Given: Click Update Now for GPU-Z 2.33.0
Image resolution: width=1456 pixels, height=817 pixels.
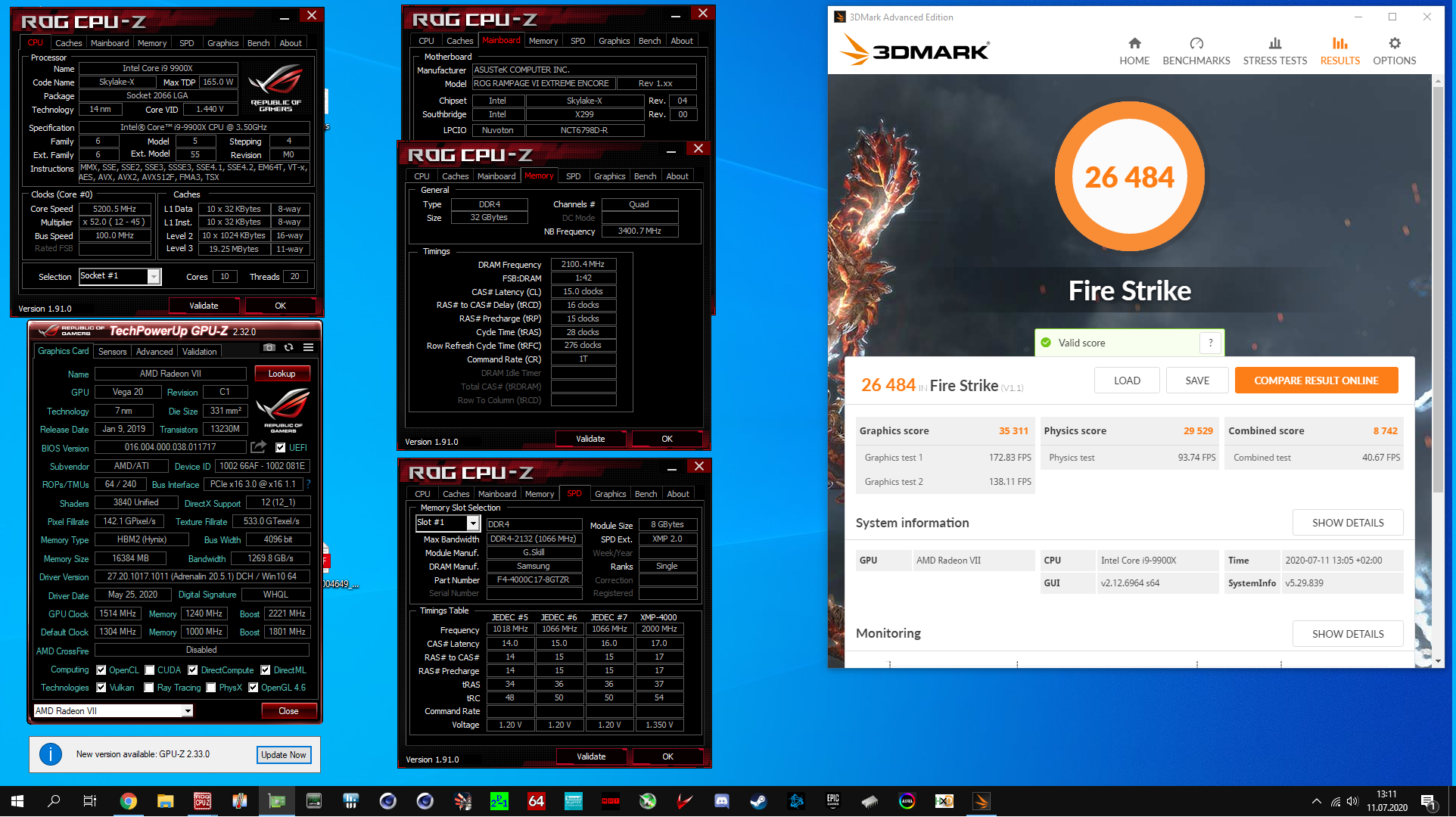Looking at the screenshot, I should (x=284, y=754).
